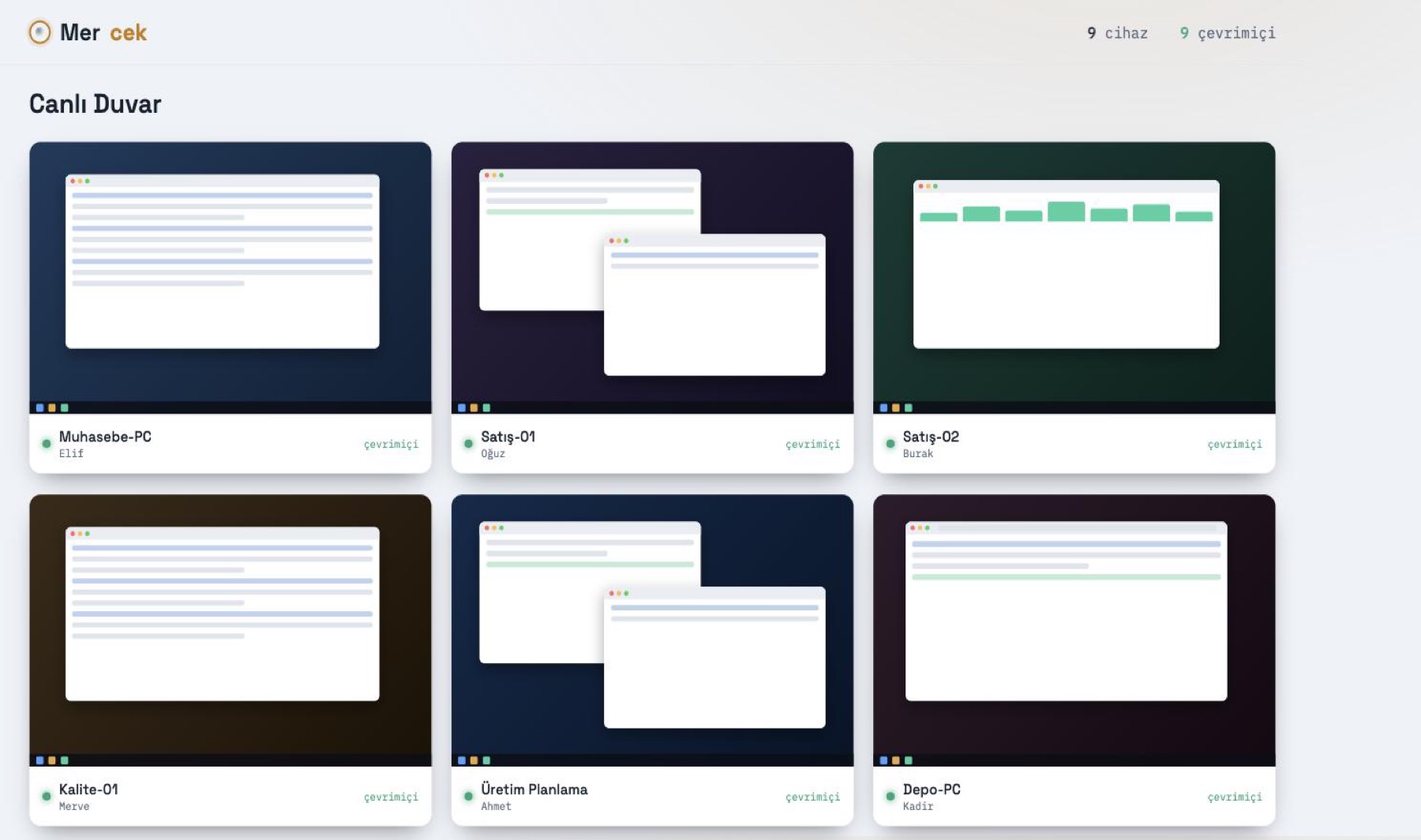Click the çevrimiçi status on the Üretim Planlama card
The height and width of the screenshot is (840, 1421).
click(x=812, y=797)
